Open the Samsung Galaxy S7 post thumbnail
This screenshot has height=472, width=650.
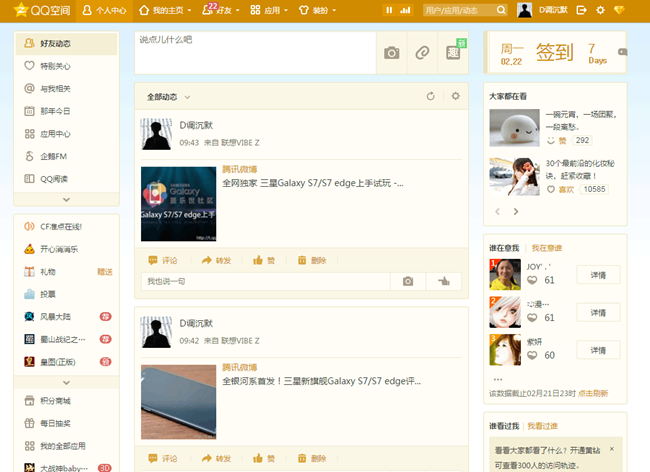pyautogui.click(x=179, y=204)
